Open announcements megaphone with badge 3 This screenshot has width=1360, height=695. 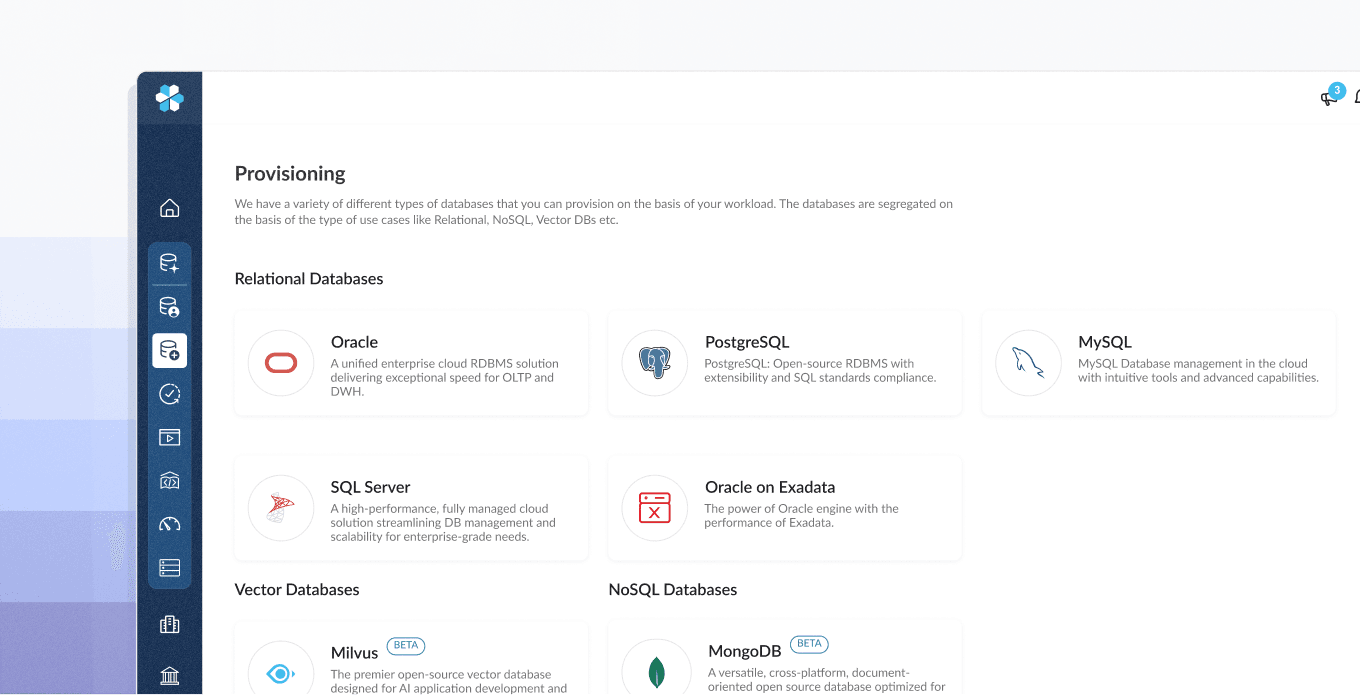[1331, 96]
